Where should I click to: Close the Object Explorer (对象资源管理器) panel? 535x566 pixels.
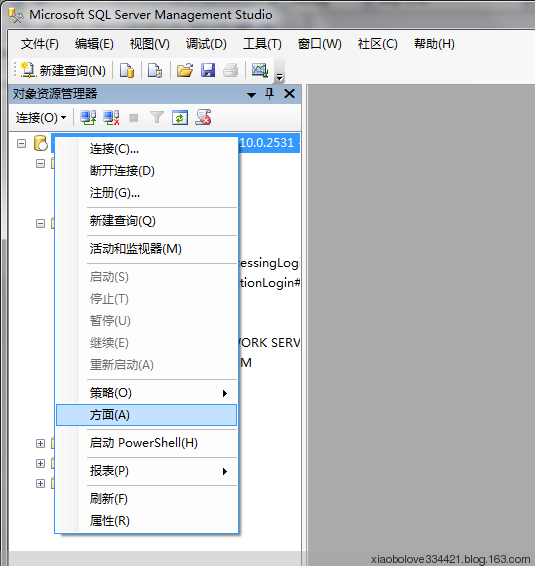click(290, 94)
